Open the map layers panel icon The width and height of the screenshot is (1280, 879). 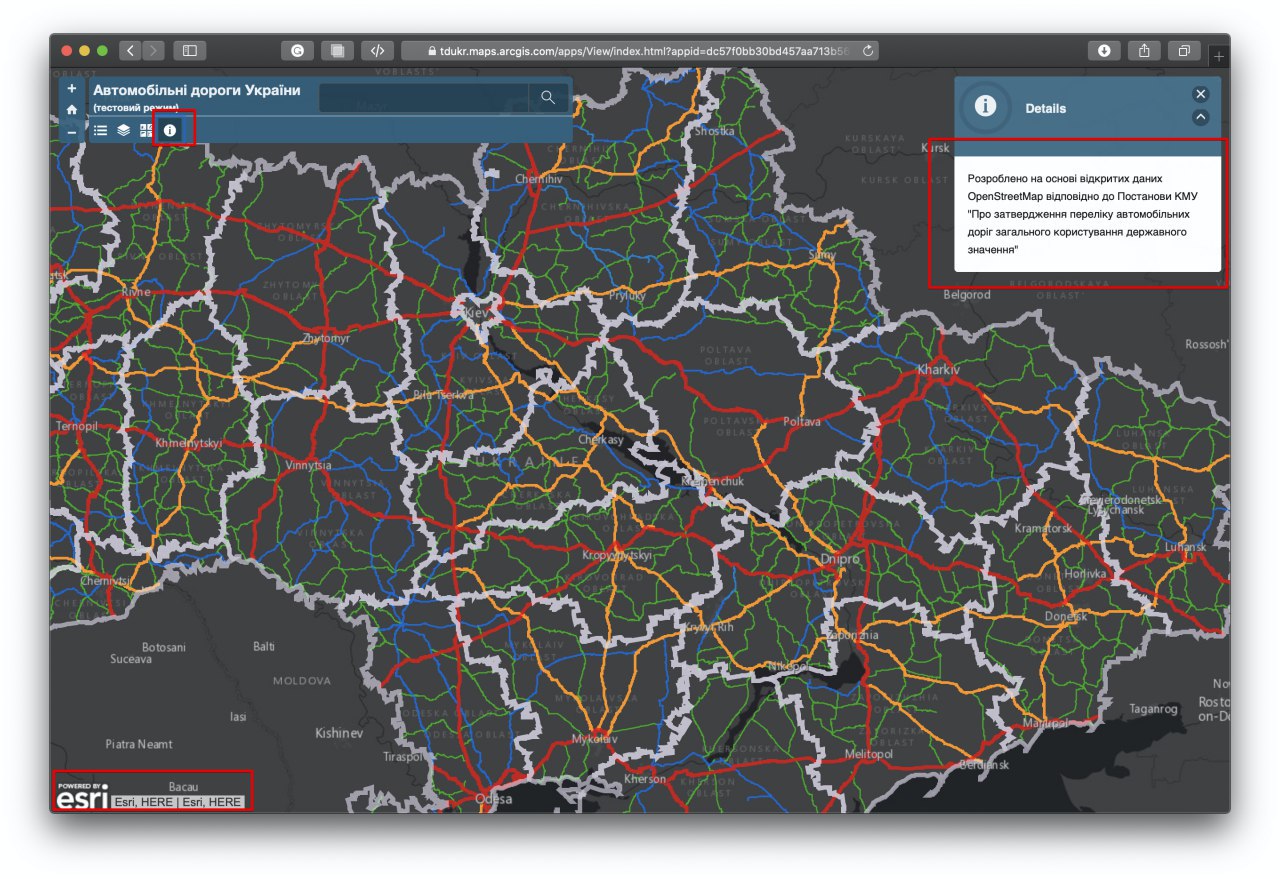(x=123, y=130)
